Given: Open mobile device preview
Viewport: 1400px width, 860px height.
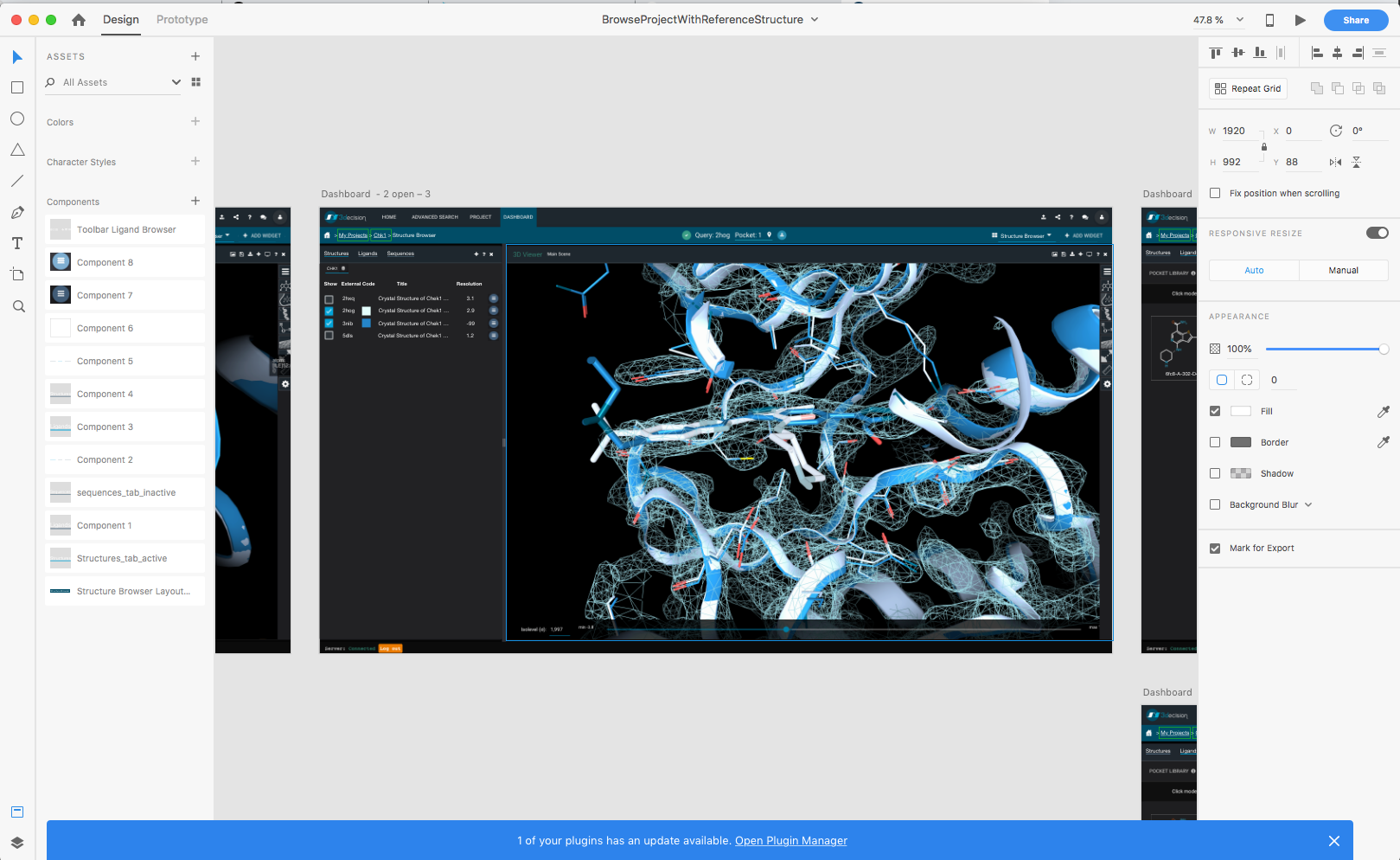Looking at the screenshot, I should 1269,20.
